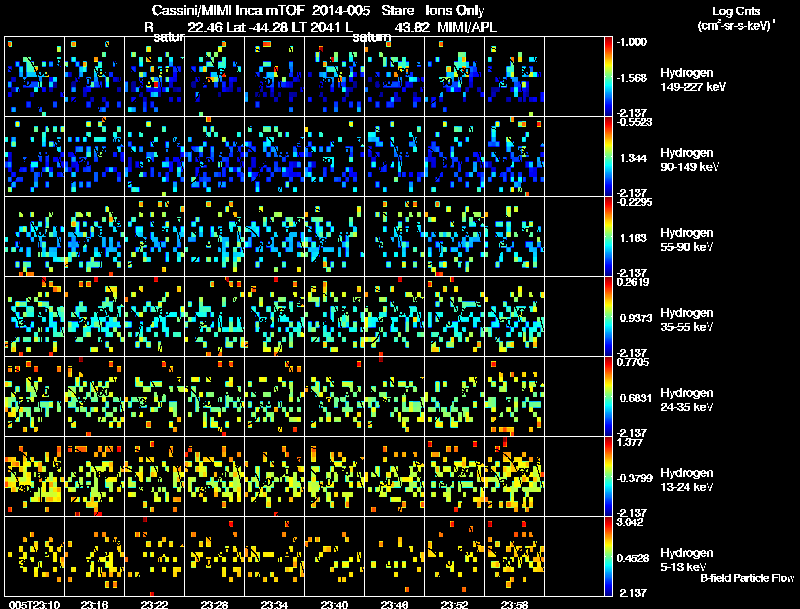Viewport: 800px width, 609px height.
Task: Open the 5-13 keV panel at 23:28
Action: [215, 556]
